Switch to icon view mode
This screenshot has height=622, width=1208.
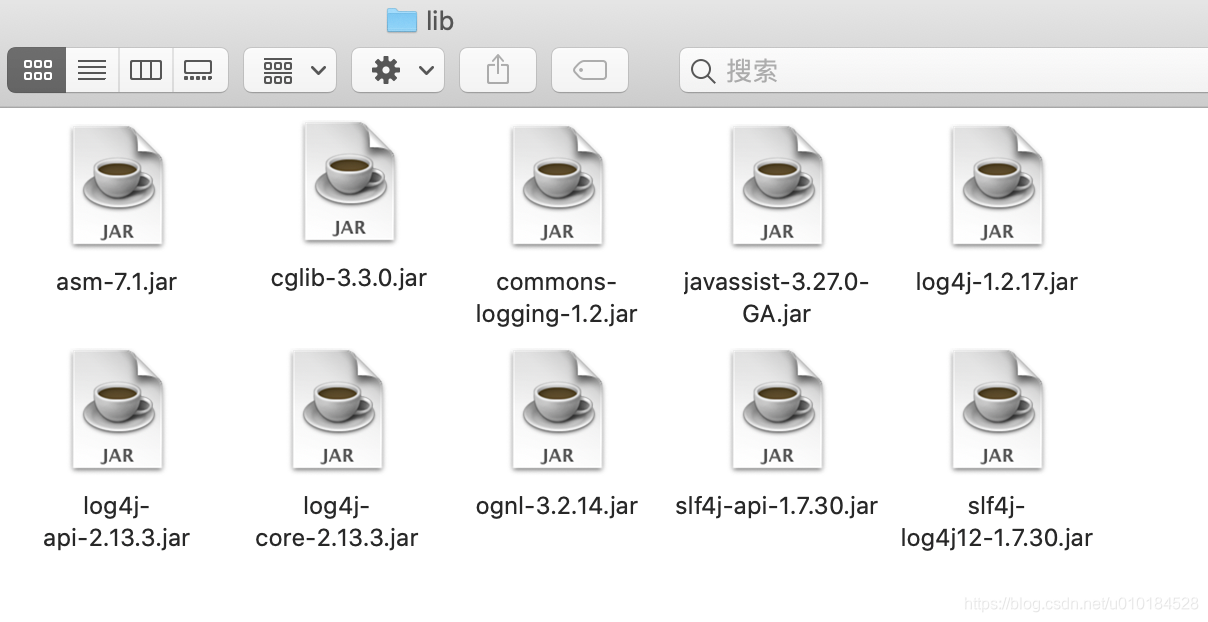36,70
